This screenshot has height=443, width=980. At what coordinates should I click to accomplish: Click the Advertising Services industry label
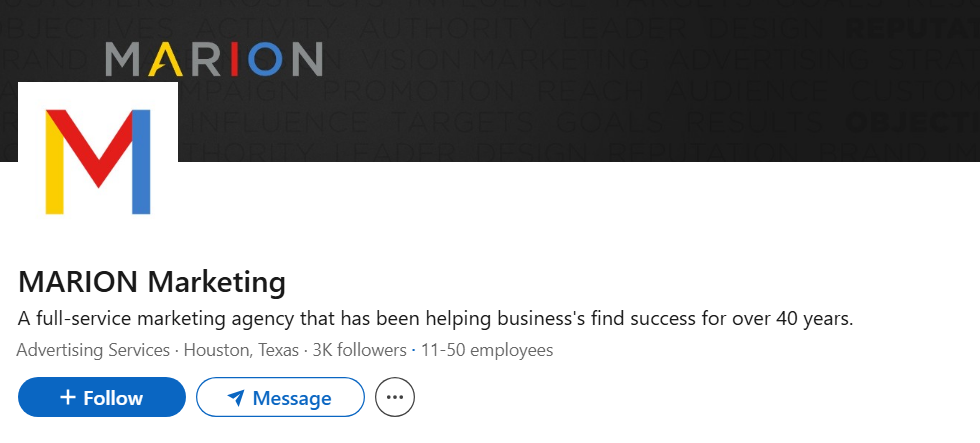pyautogui.click(x=93, y=350)
